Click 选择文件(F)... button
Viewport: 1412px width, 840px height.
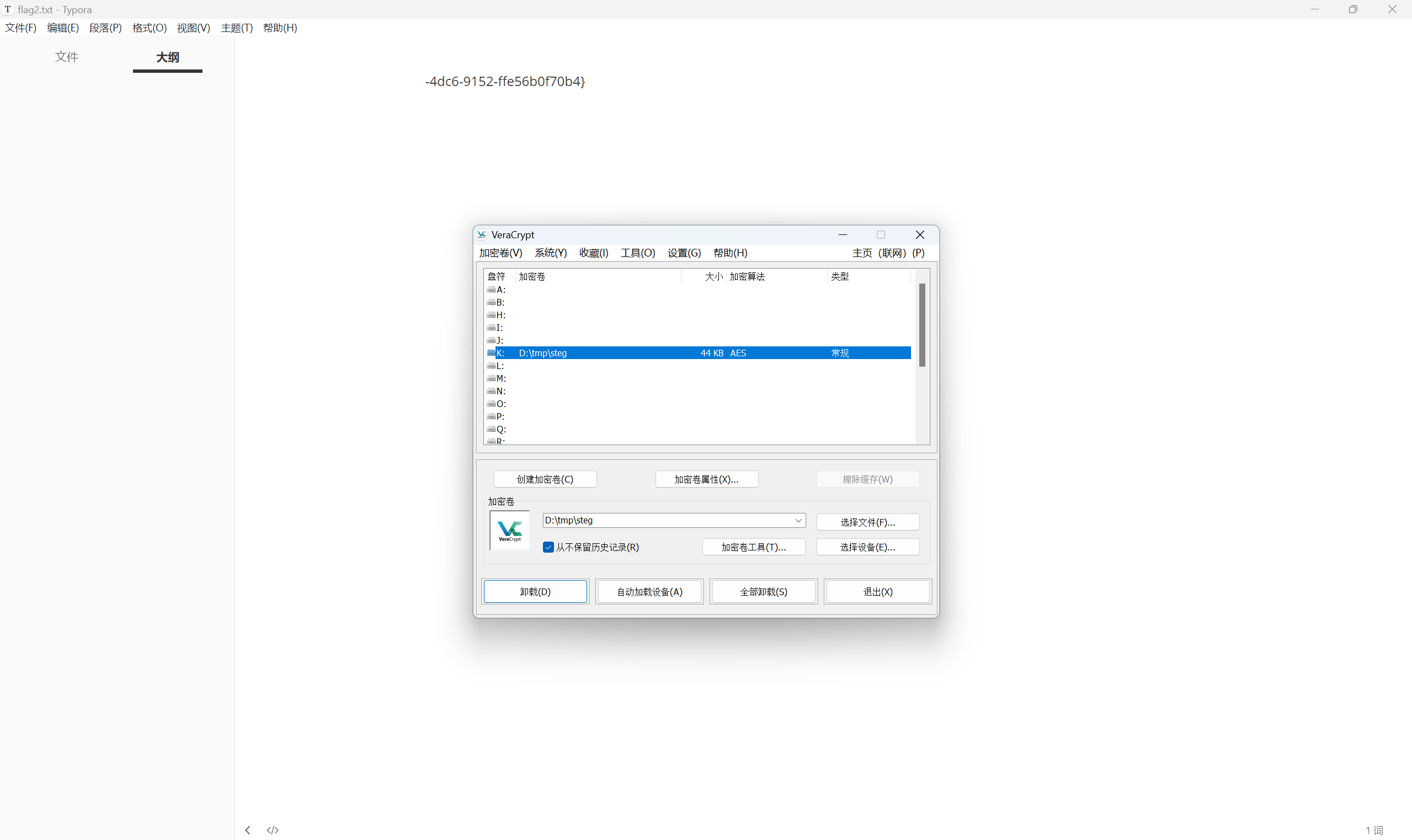click(x=868, y=522)
